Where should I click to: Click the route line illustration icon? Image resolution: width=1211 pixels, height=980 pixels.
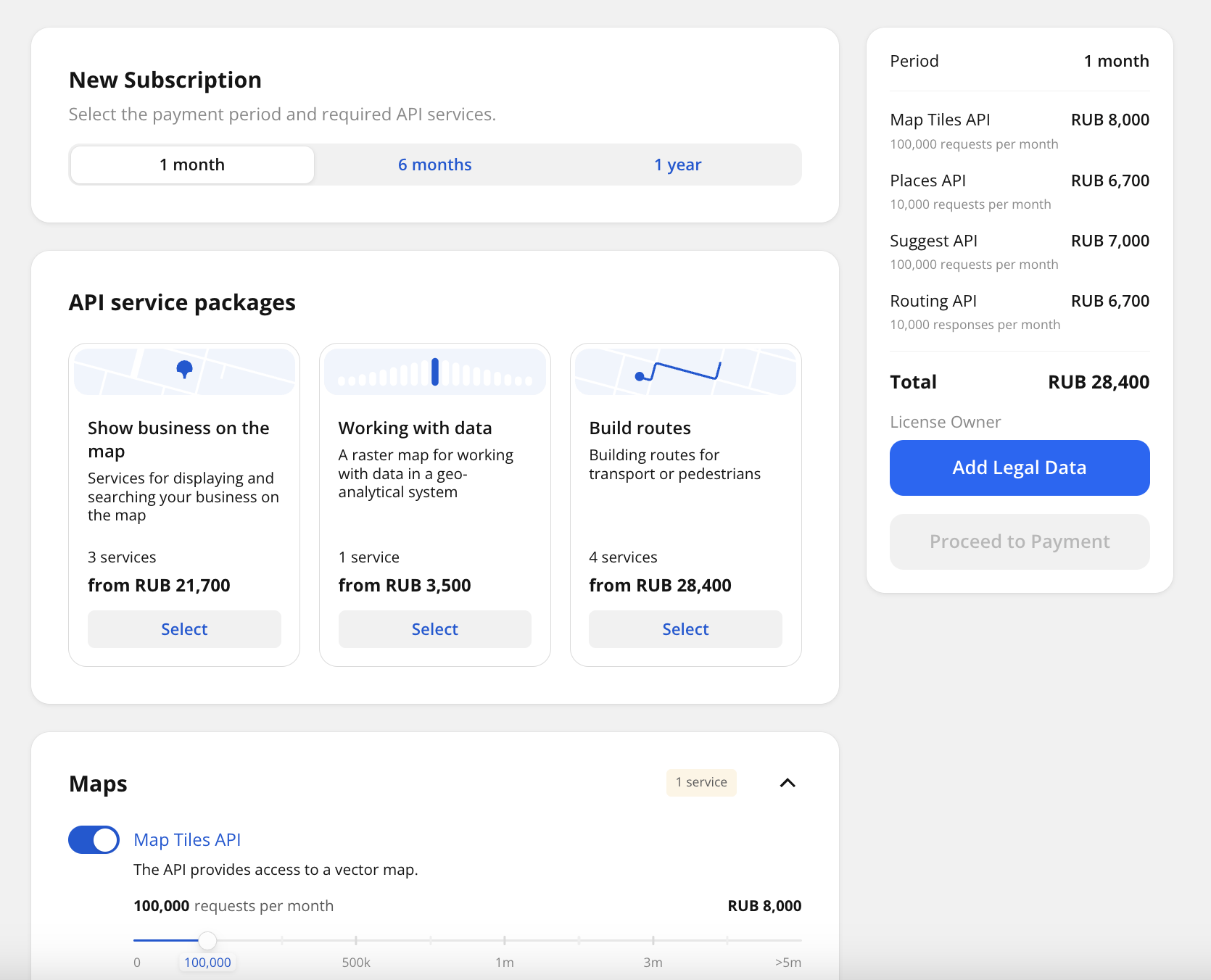click(x=685, y=372)
